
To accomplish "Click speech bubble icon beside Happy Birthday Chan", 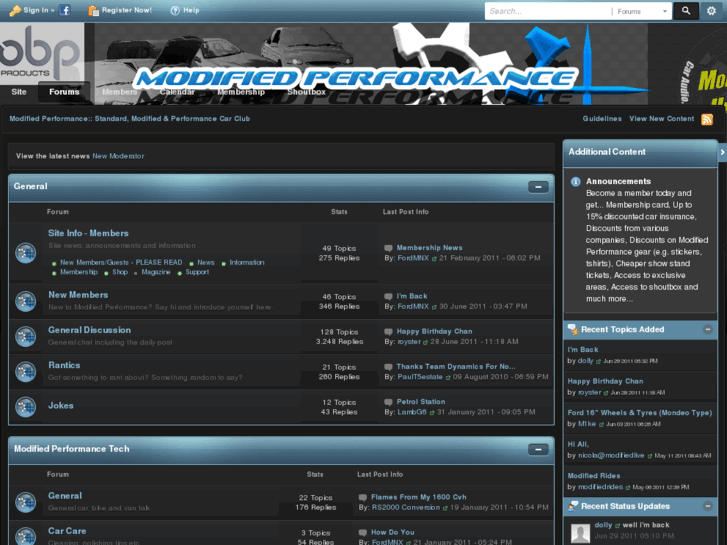I will tap(388, 332).
